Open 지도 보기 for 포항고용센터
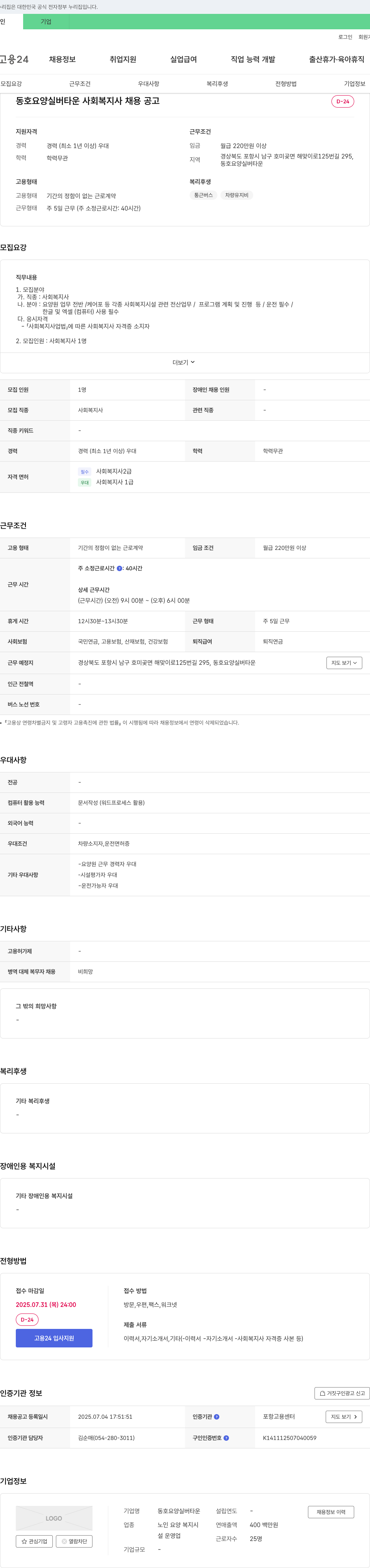 point(345,1416)
